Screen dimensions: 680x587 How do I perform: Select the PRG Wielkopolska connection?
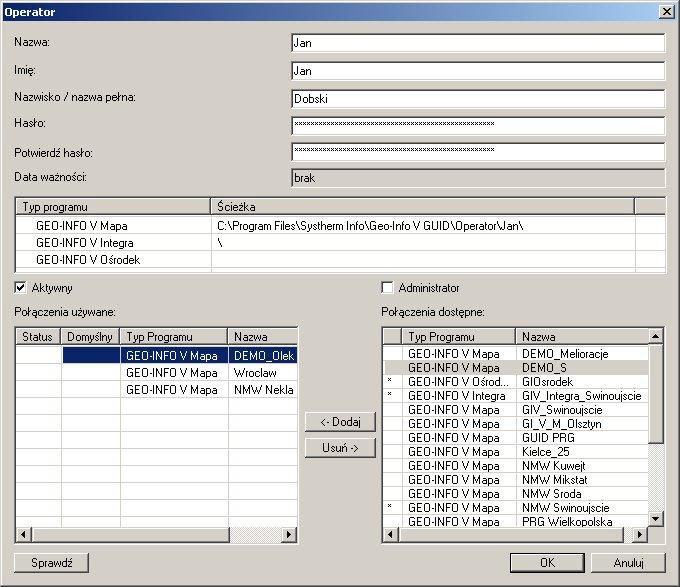pos(516,522)
